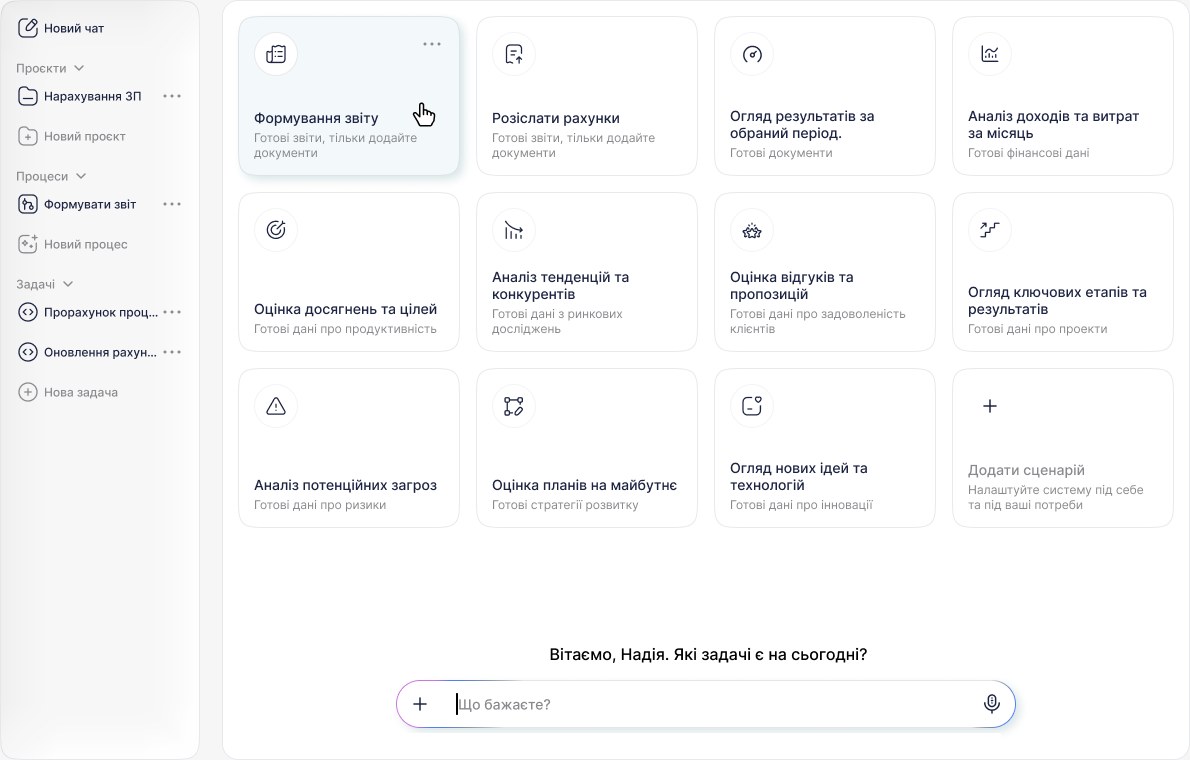Click the icon on Огляд нових ідей card

coord(752,406)
